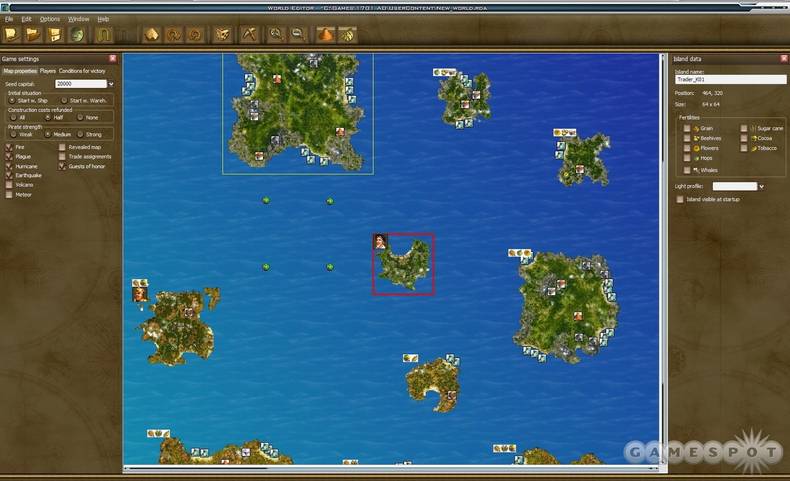790x481 pixels.
Task: Click the orange volcano toolbar icon
Action: coord(325,35)
